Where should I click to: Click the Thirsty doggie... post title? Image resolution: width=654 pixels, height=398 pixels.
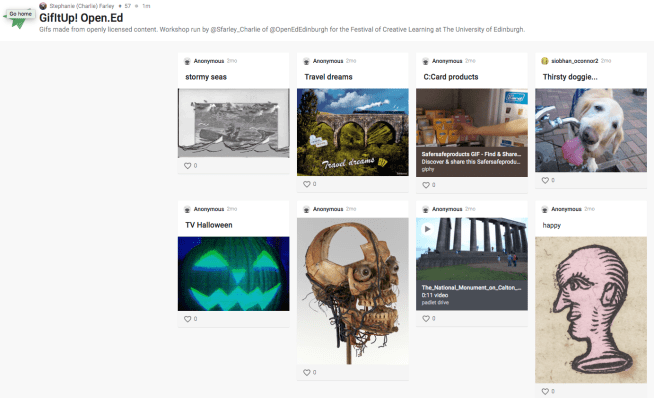point(570,77)
